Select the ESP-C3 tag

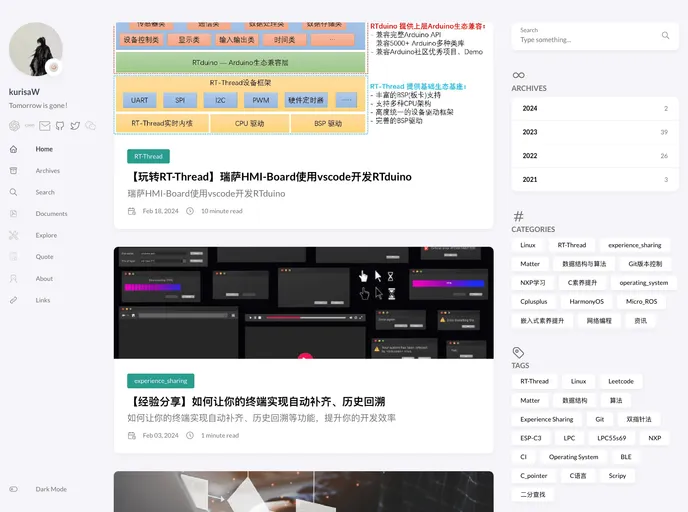pyautogui.click(x=531, y=438)
